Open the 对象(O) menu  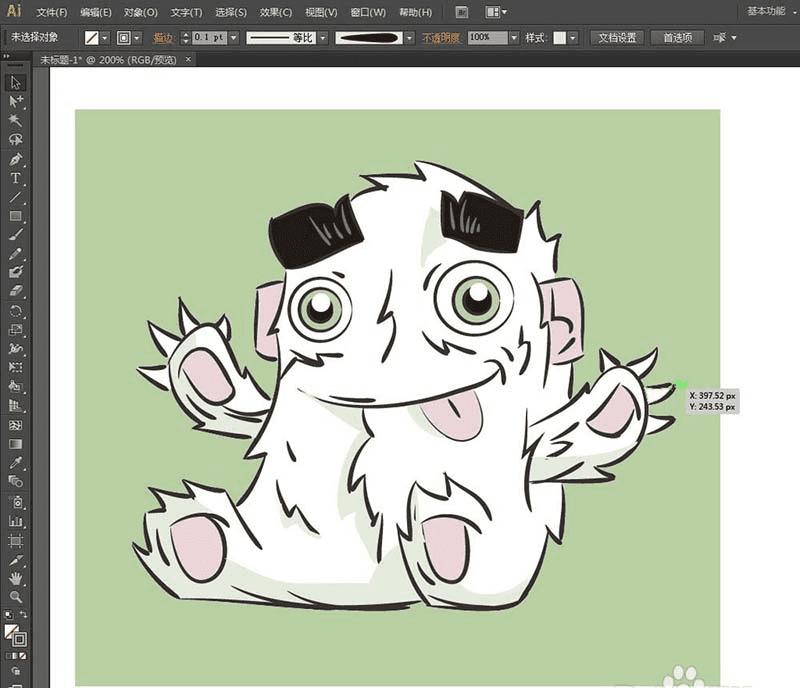pos(141,12)
